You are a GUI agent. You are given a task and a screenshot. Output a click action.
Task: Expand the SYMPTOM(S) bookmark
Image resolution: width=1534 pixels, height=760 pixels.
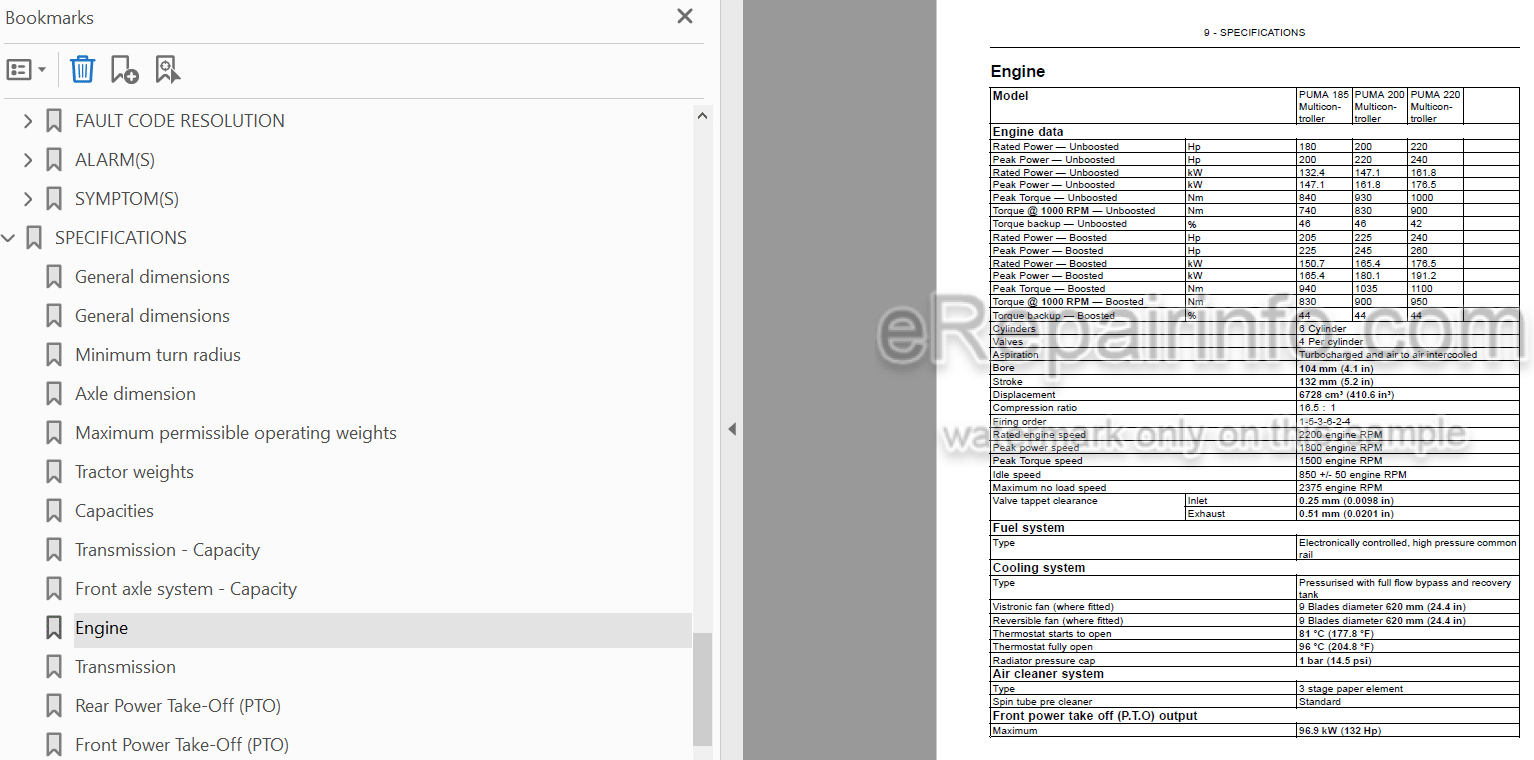coord(28,199)
